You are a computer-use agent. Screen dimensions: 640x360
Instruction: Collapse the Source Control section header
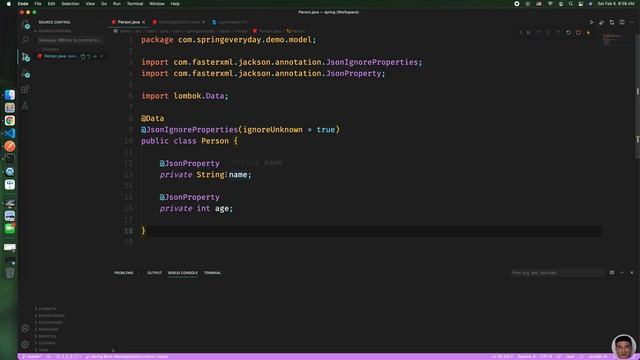[53, 31]
